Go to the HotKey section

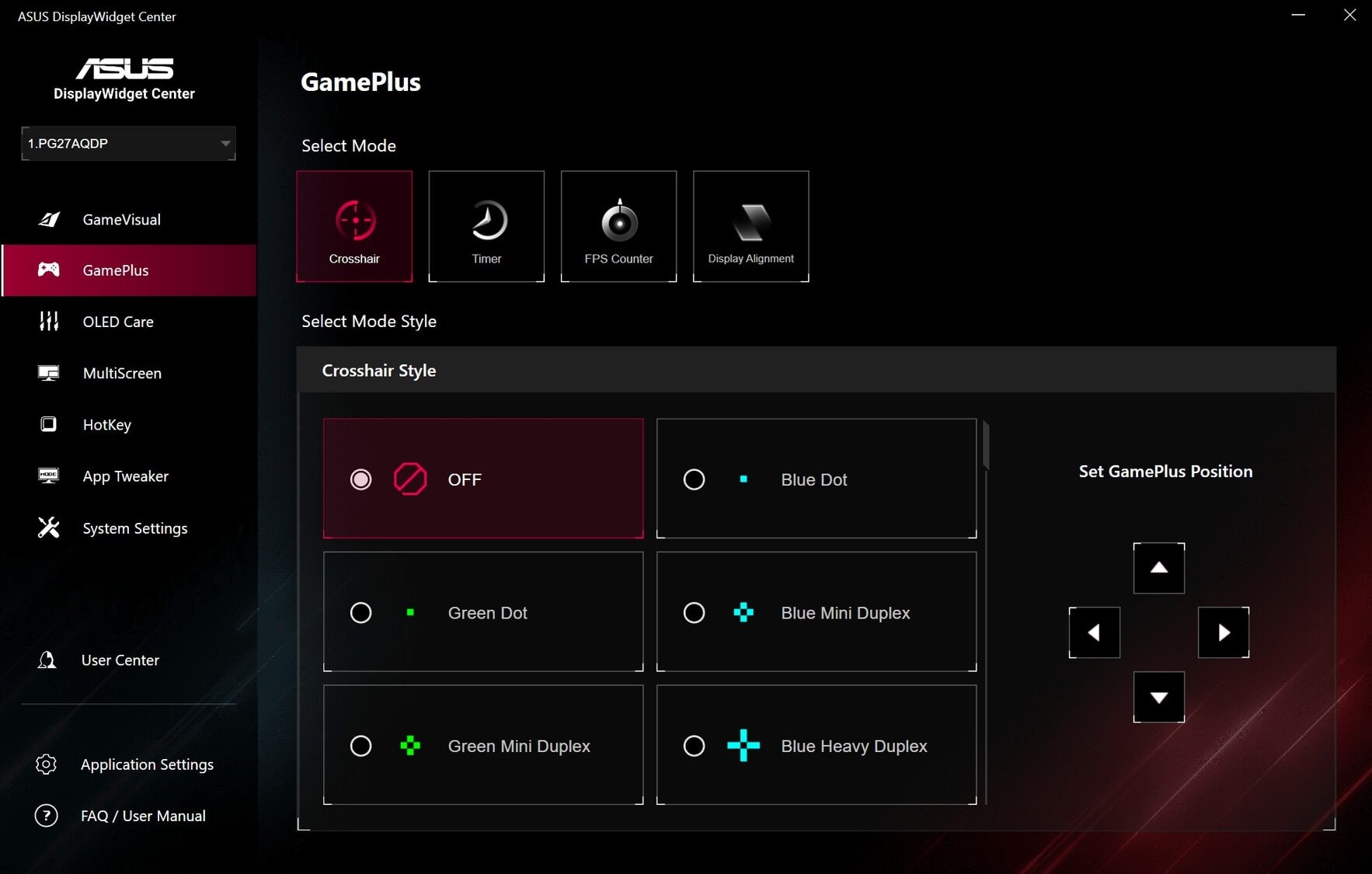tap(106, 425)
